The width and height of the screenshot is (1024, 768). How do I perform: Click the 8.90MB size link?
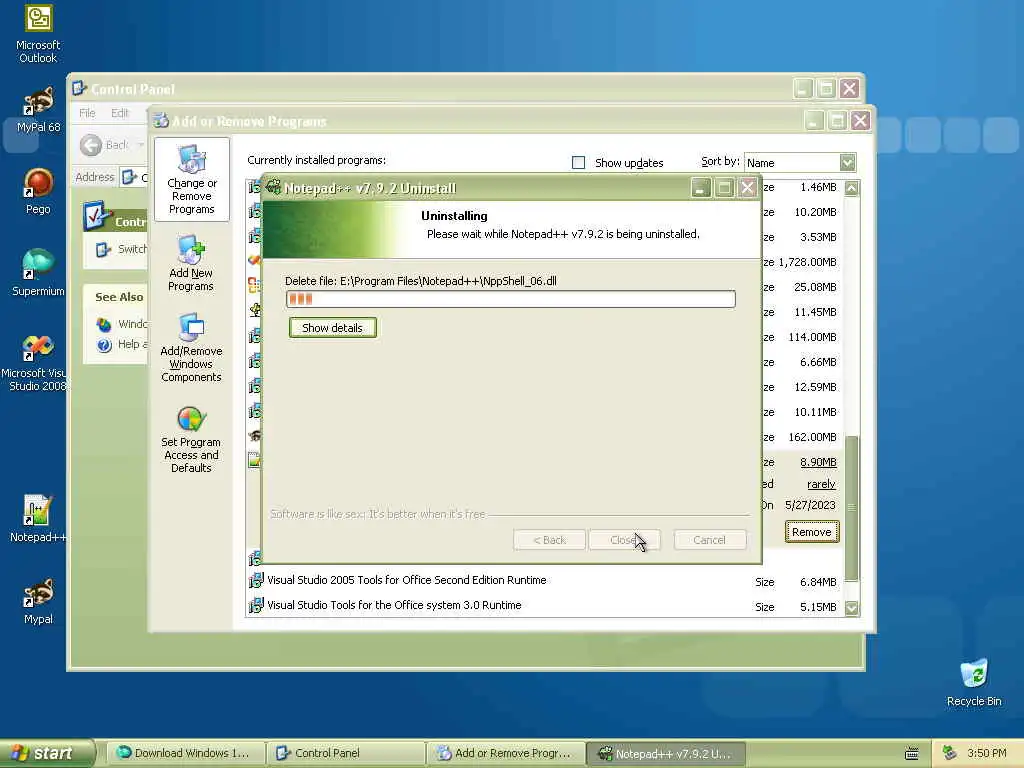(818, 462)
